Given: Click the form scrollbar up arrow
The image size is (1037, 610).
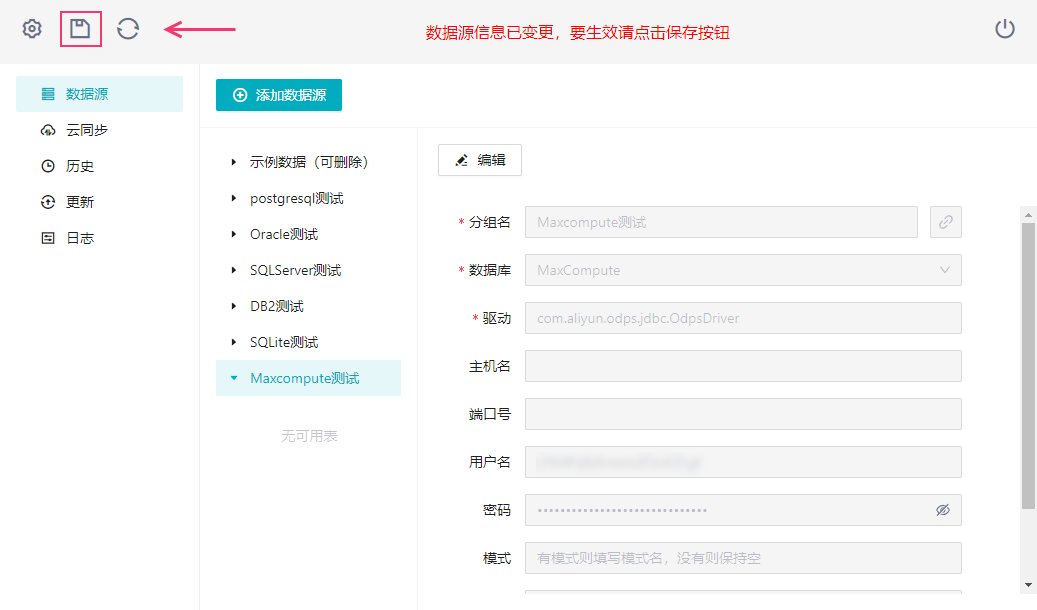Looking at the screenshot, I should [x=1028, y=215].
